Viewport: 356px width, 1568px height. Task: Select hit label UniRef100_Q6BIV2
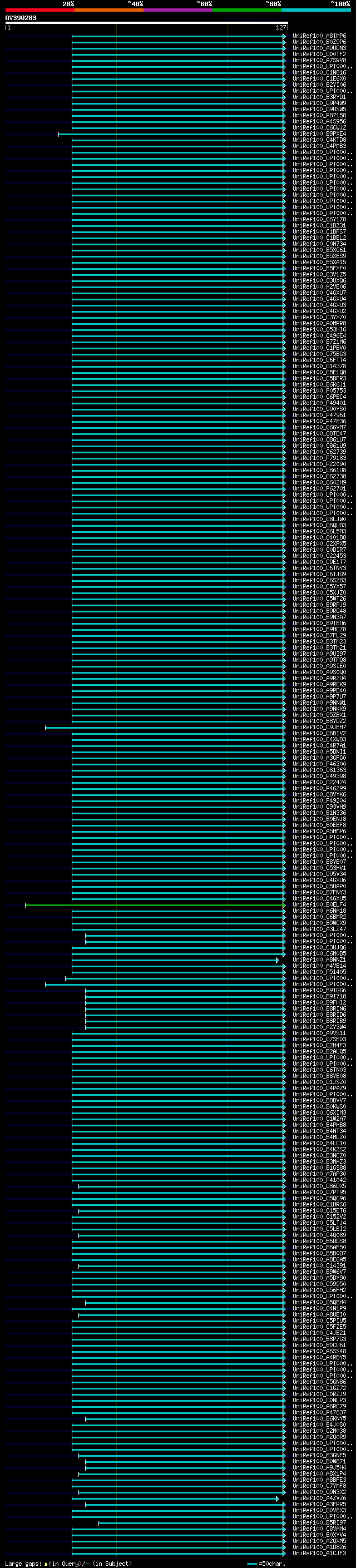[319, 734]
